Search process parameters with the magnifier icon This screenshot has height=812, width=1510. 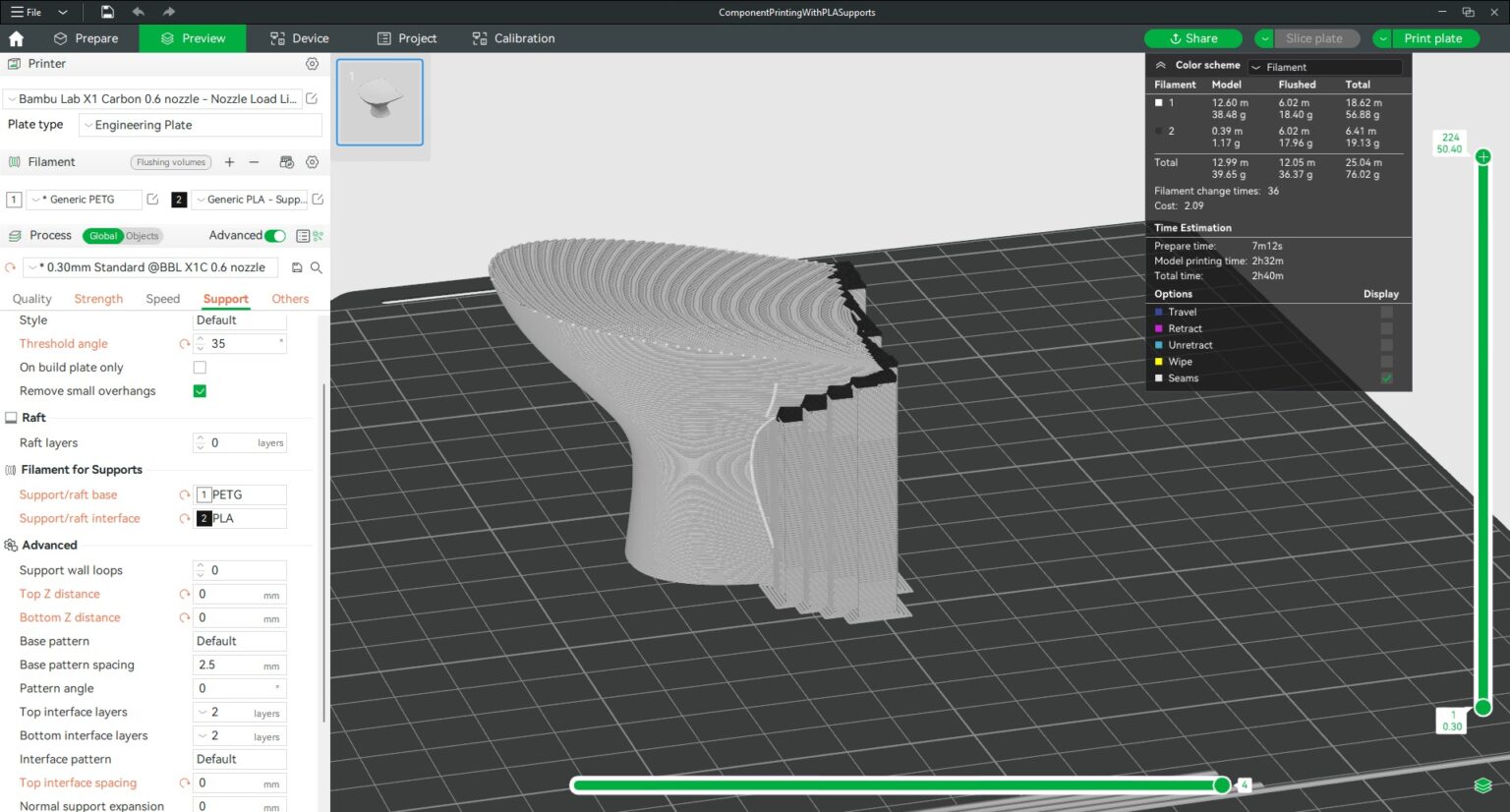click(x=316, y=266)
